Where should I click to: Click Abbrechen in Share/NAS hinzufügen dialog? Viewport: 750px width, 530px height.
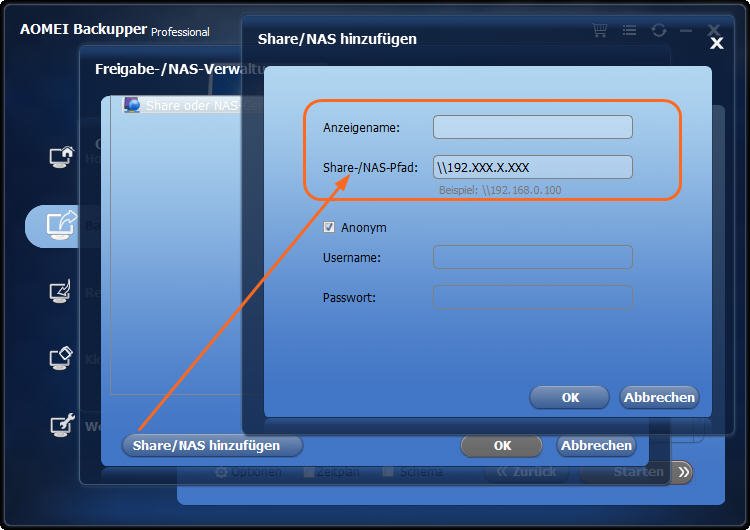click(659, 398)
